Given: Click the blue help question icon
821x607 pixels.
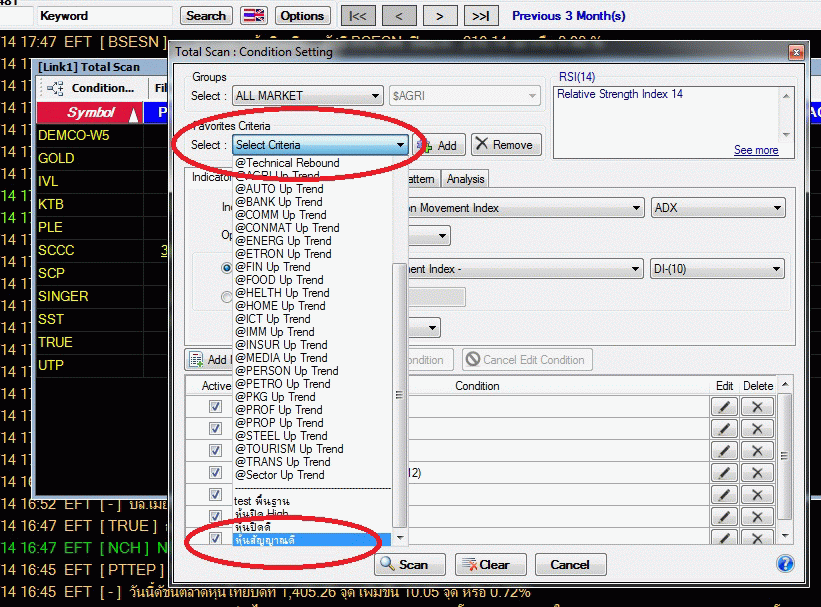Looking at the screenshot, I should [785, 564].
